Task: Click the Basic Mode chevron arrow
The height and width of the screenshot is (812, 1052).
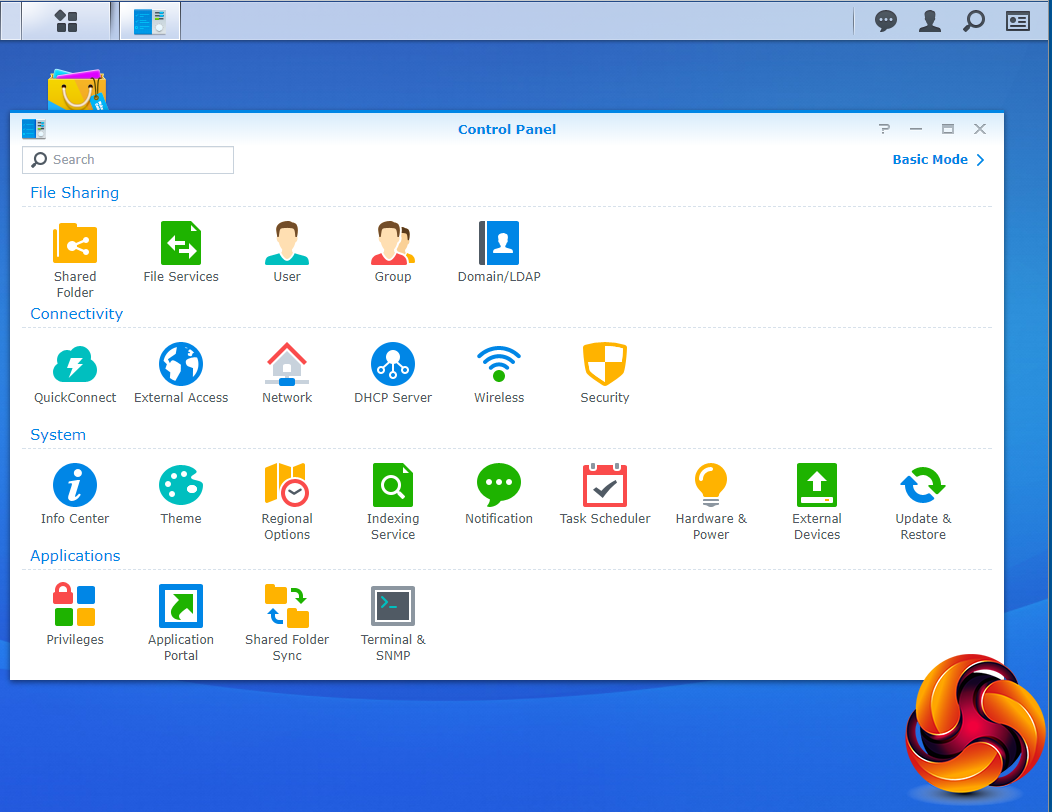Action: click(x=980, y=160)
